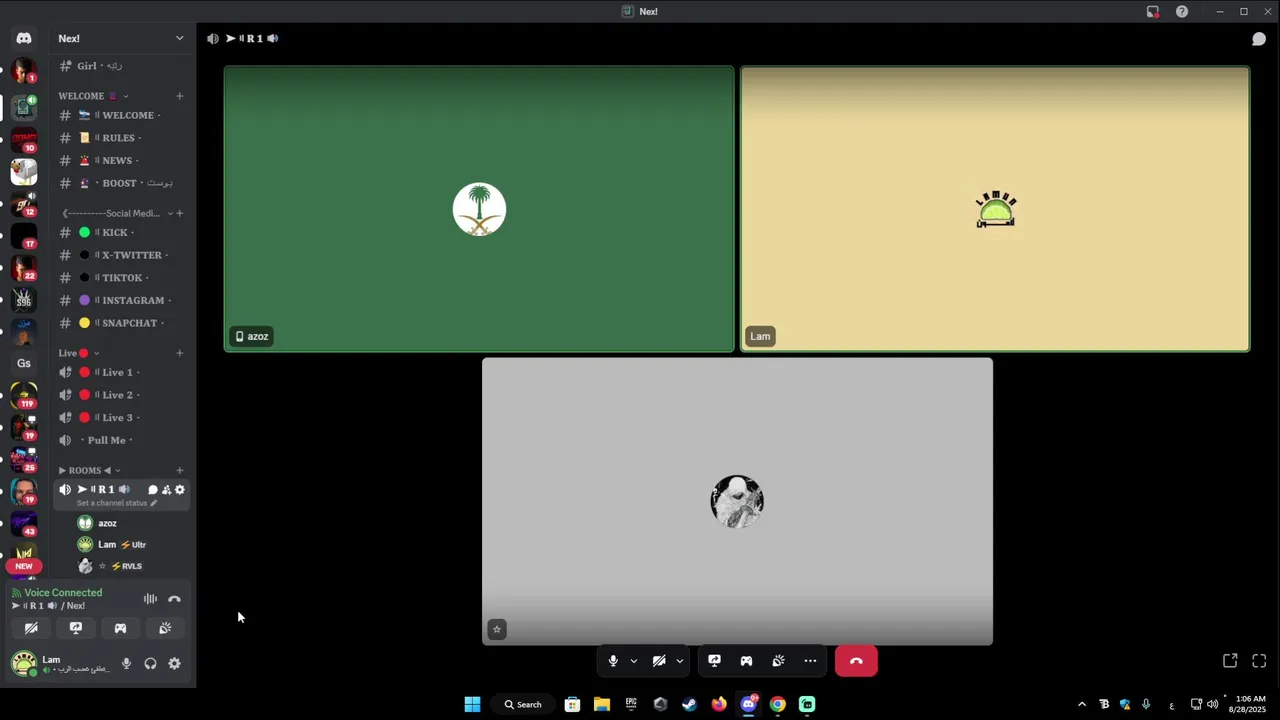Viewport: 1280px width, 720px height.
Task: Hang up with the red disconnect button
Action: (x=856, y=661)
